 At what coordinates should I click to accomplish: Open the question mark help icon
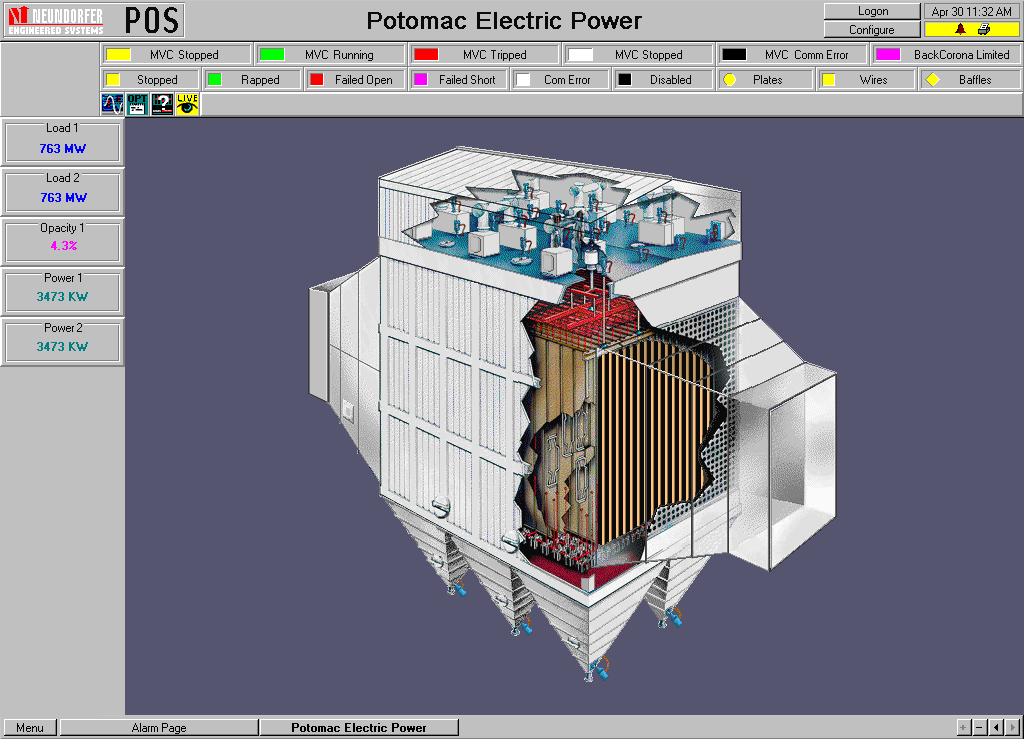click(x=162, y=104)
